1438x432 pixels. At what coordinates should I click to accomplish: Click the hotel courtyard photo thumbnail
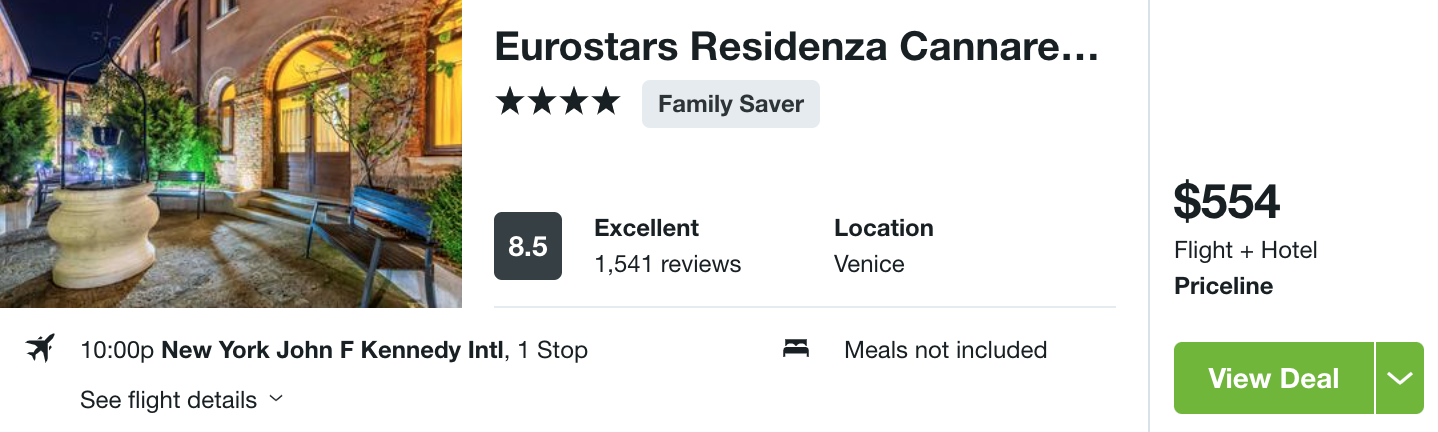[231, 154]
